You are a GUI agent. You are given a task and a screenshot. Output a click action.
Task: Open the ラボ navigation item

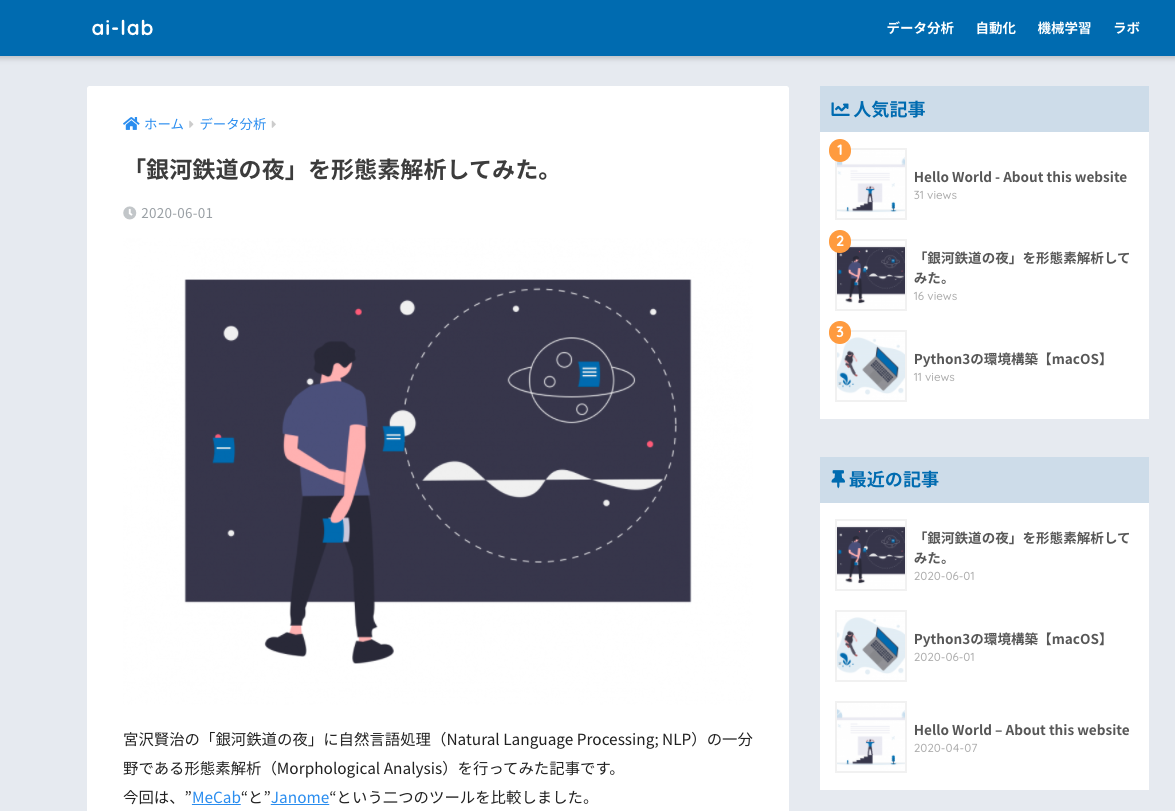[x=1126, y=28]
